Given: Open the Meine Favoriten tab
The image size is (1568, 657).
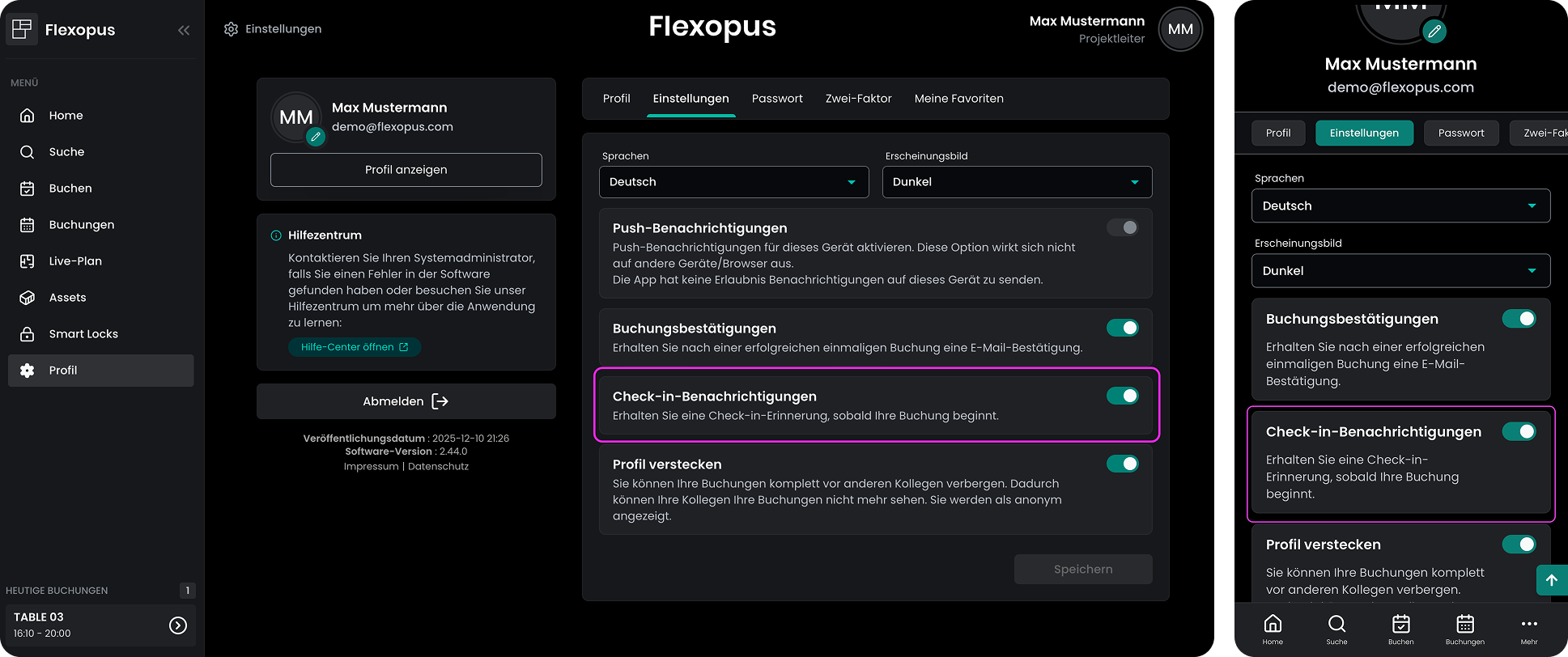Looking at the screenshot, I should pos(958,99).
